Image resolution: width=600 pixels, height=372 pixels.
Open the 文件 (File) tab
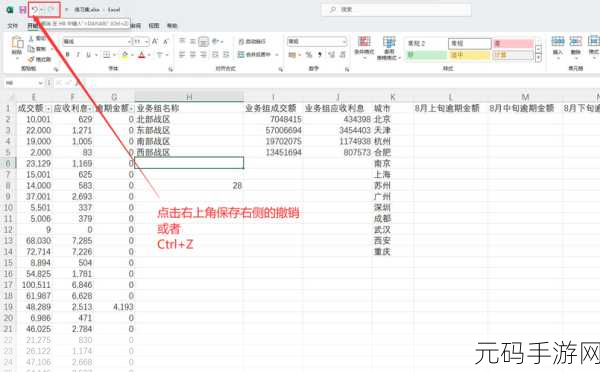[13, 26]
